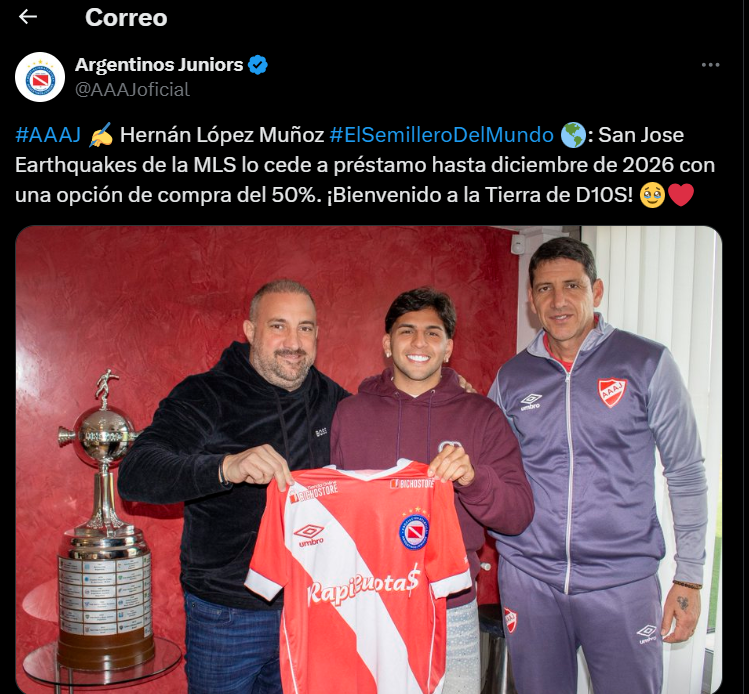
Task: Click the Umbro logo on the jersey
Action: (x=310, y=535)
